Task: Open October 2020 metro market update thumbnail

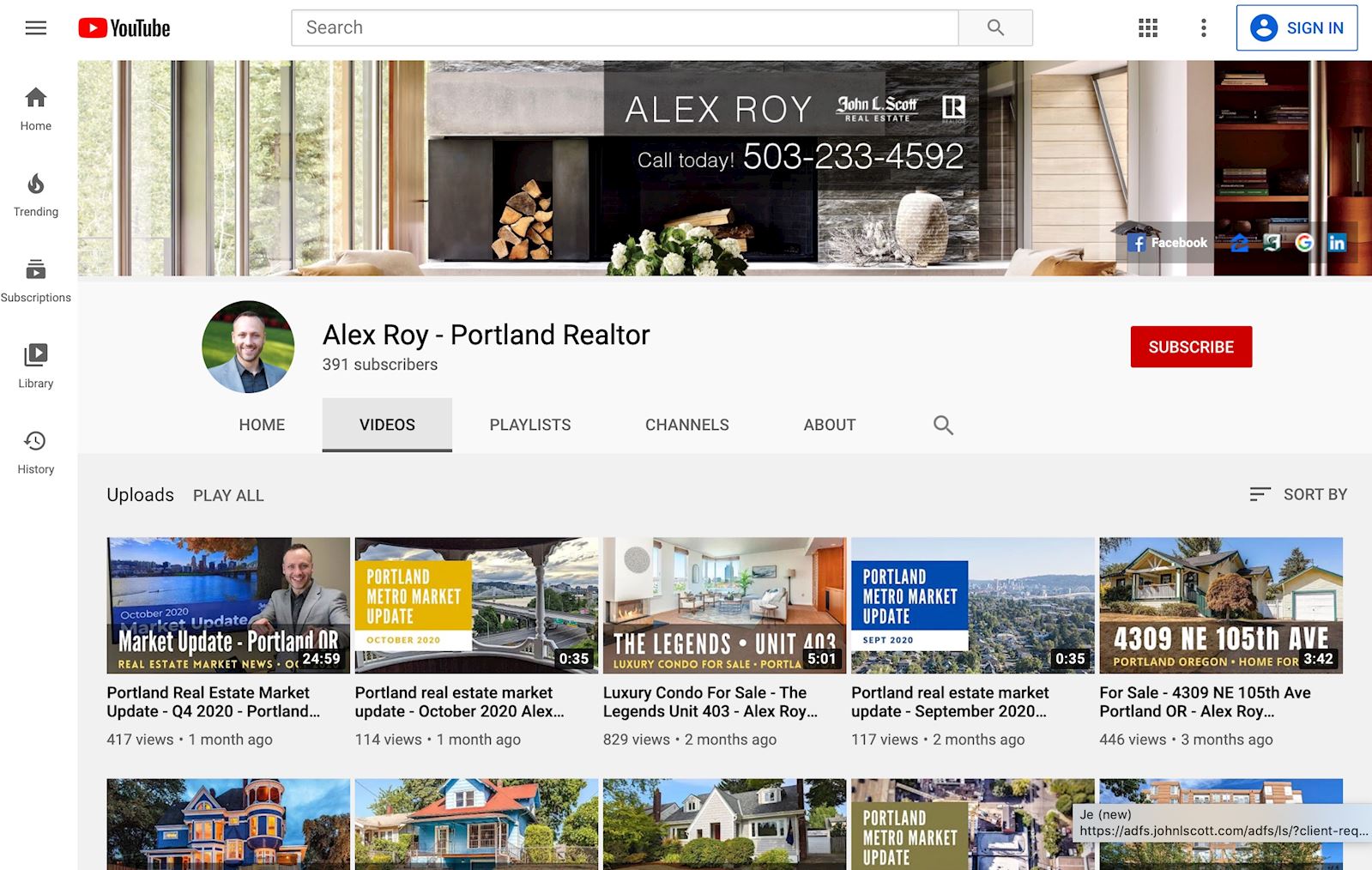Action: 476,606
